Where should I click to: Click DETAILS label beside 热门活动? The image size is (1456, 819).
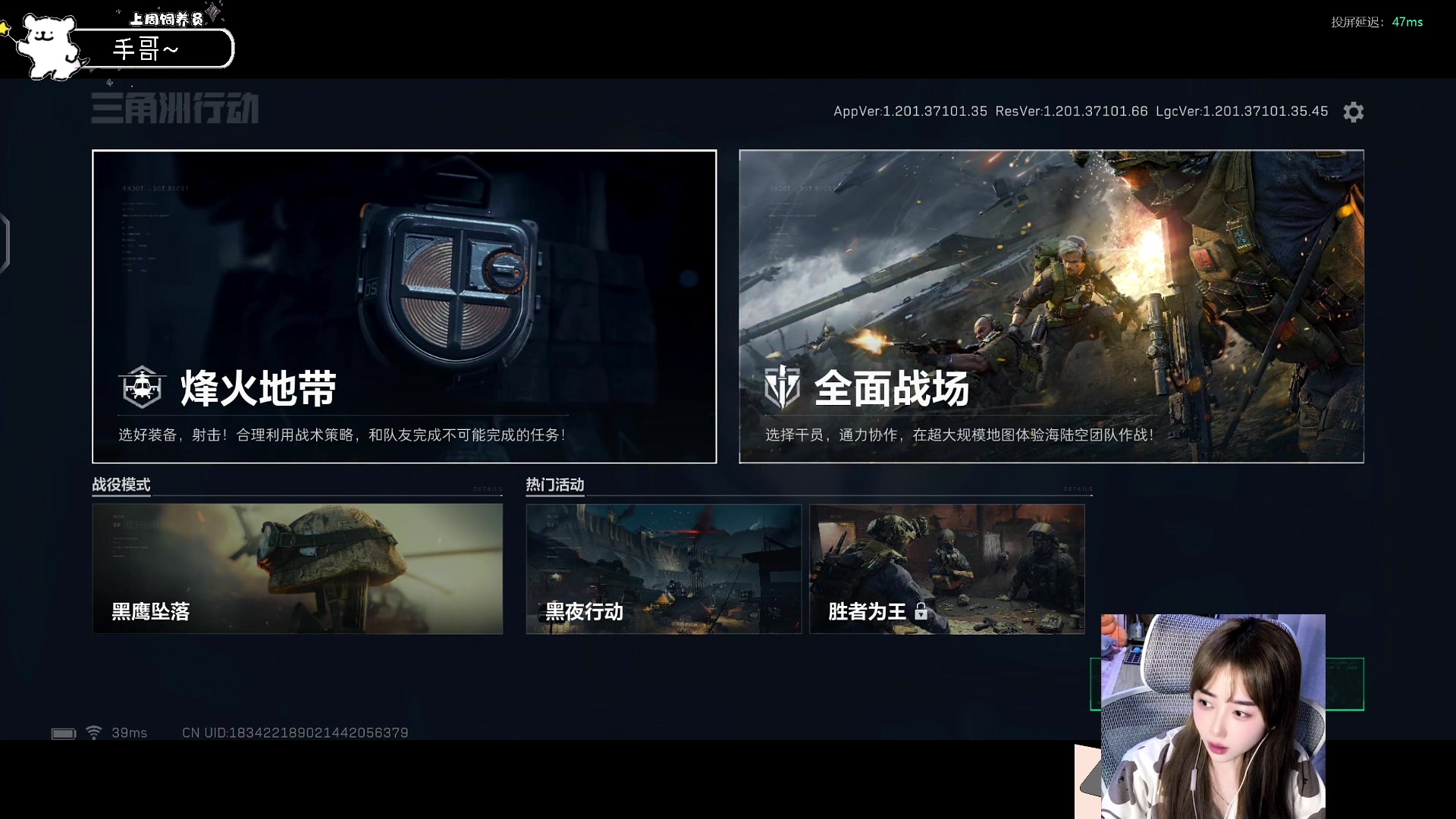pyautogui.click(x=1078, y=489)
